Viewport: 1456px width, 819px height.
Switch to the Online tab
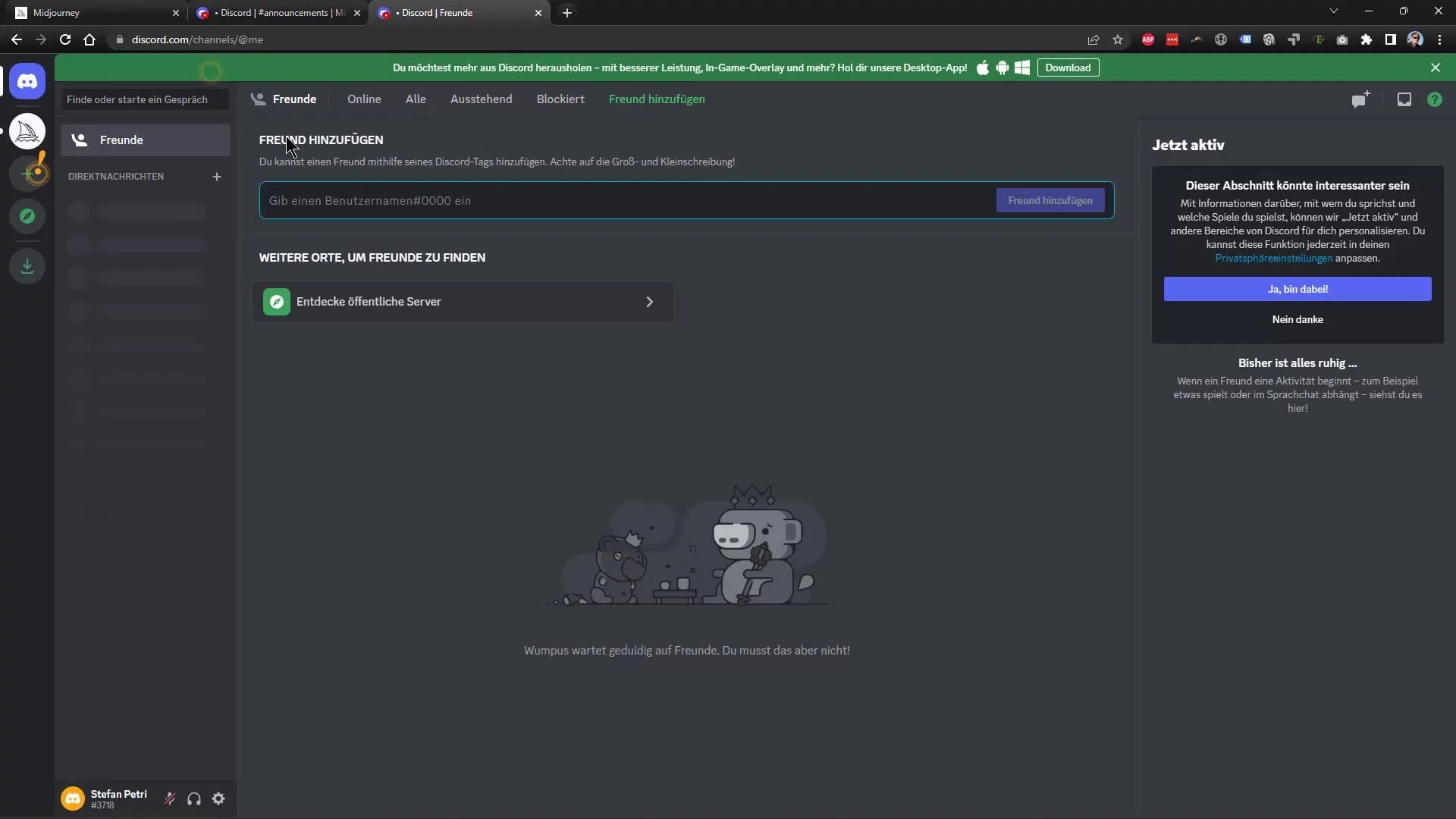[x=364, y=99]
